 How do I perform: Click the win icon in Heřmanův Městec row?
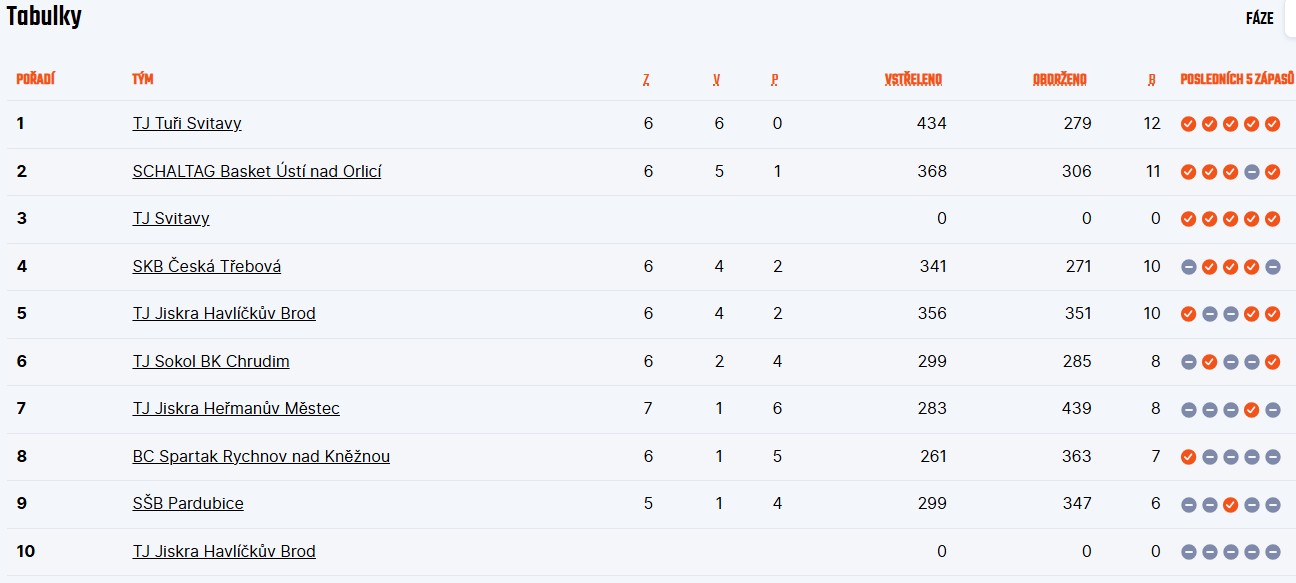pos(1251,409)
